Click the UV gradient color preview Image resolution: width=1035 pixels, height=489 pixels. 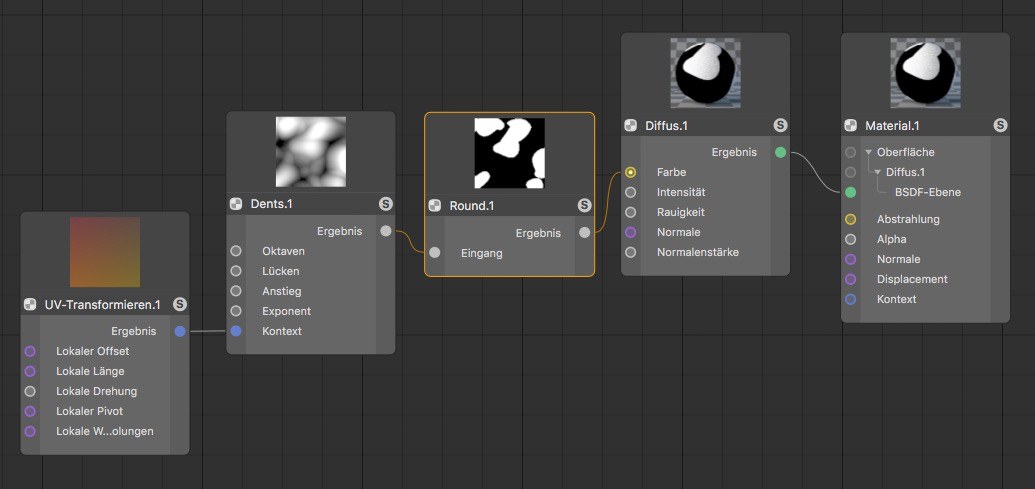pos(105,252)
